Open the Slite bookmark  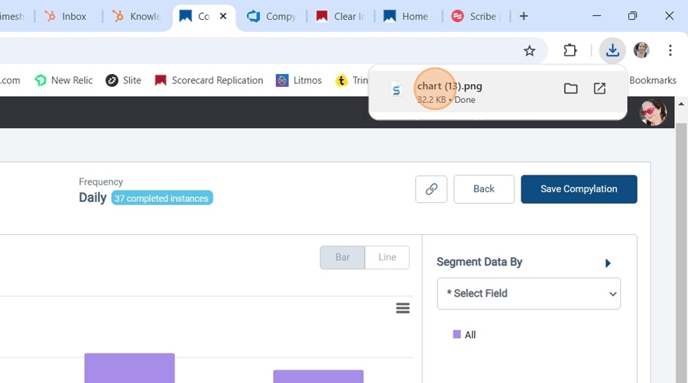pos(123,80)
